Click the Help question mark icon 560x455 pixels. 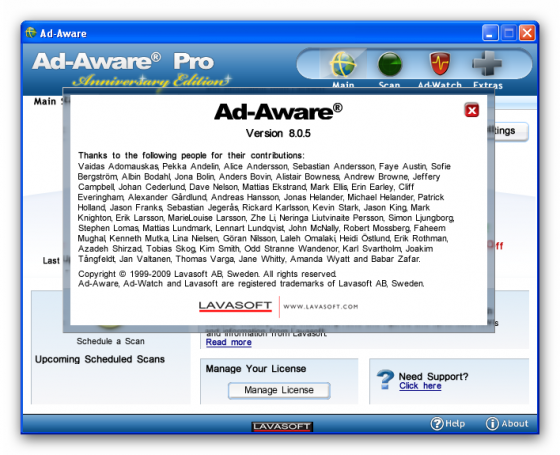436,424
